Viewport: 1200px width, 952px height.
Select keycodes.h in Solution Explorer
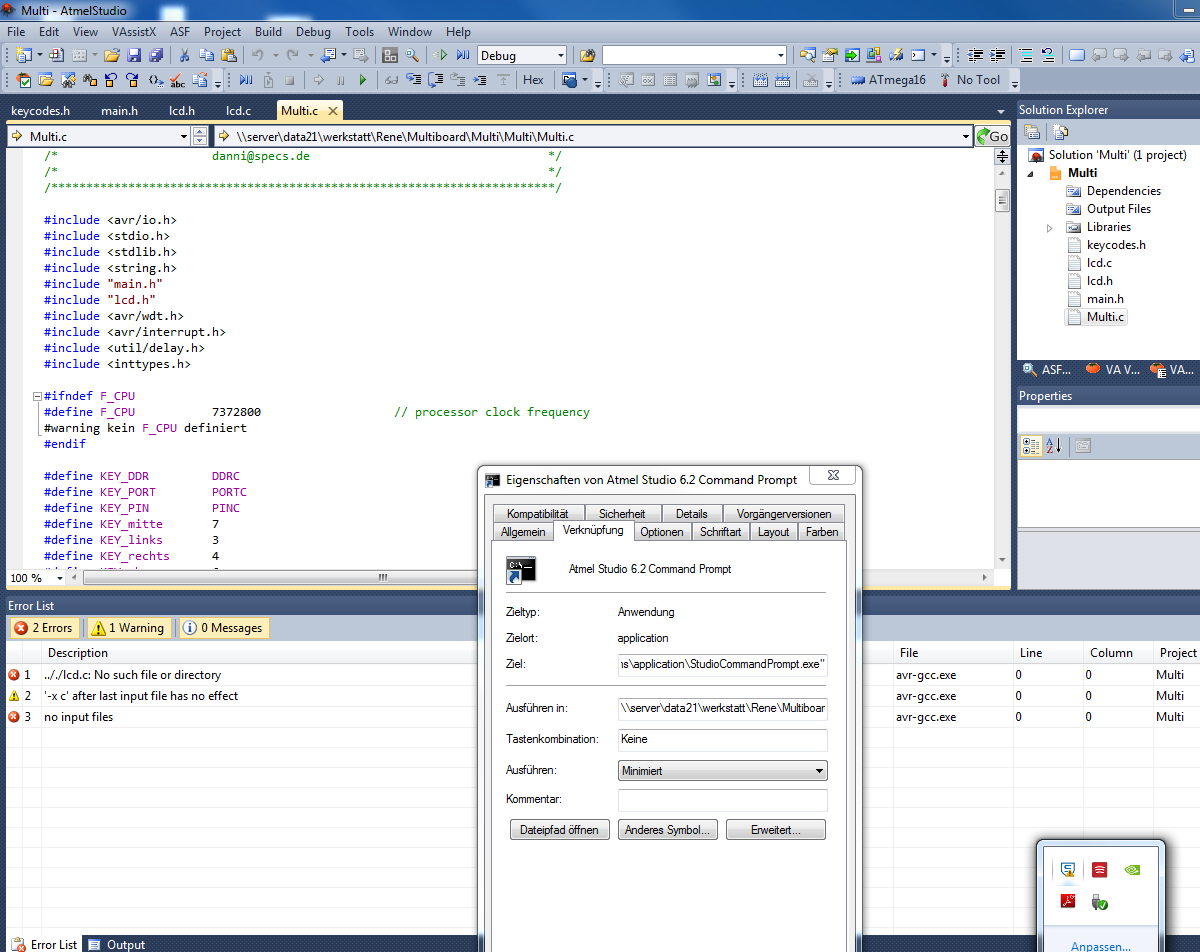[x=1116, y=245]
